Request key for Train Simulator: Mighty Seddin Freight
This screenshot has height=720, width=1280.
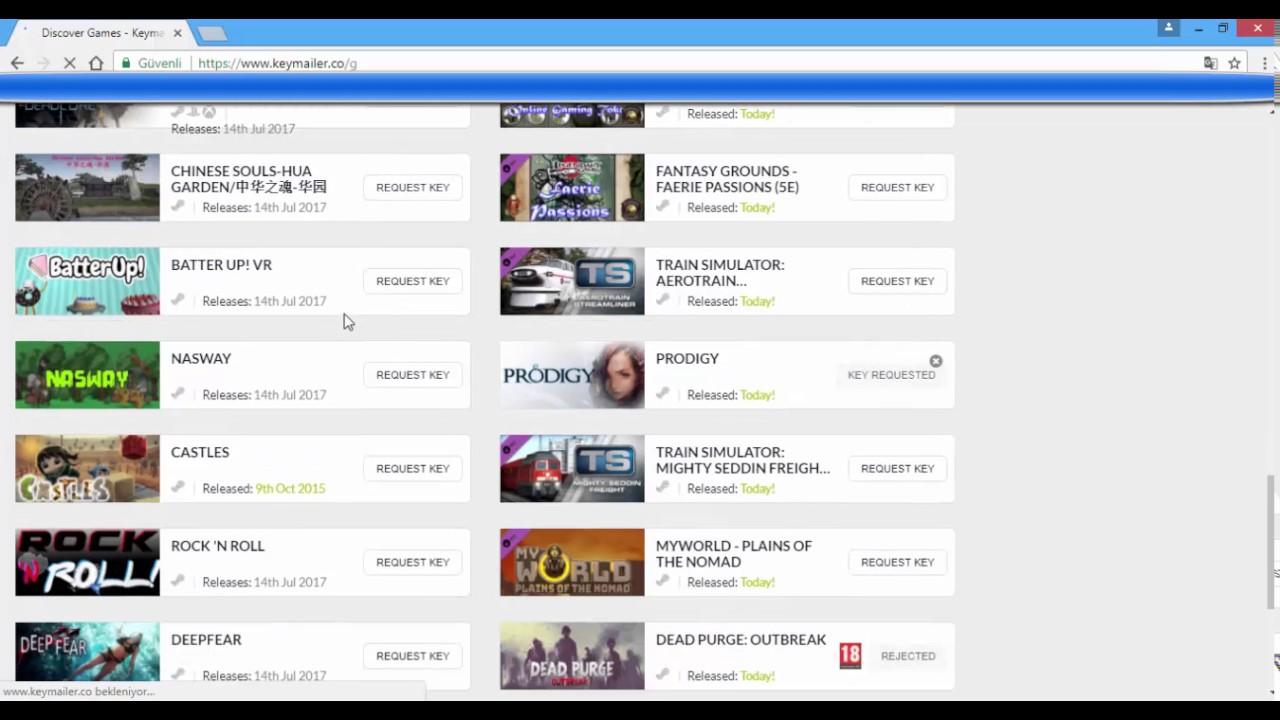tap(898, 468)
